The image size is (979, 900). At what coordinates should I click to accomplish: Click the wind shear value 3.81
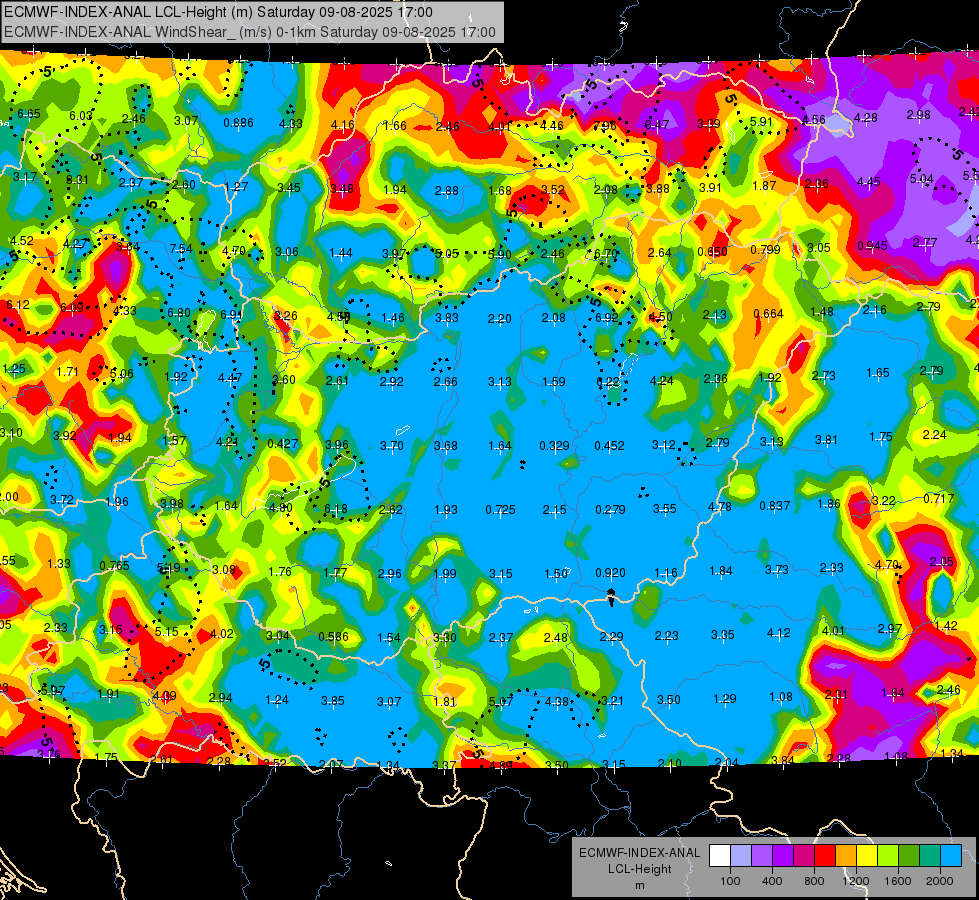click(x=826, y=440)
